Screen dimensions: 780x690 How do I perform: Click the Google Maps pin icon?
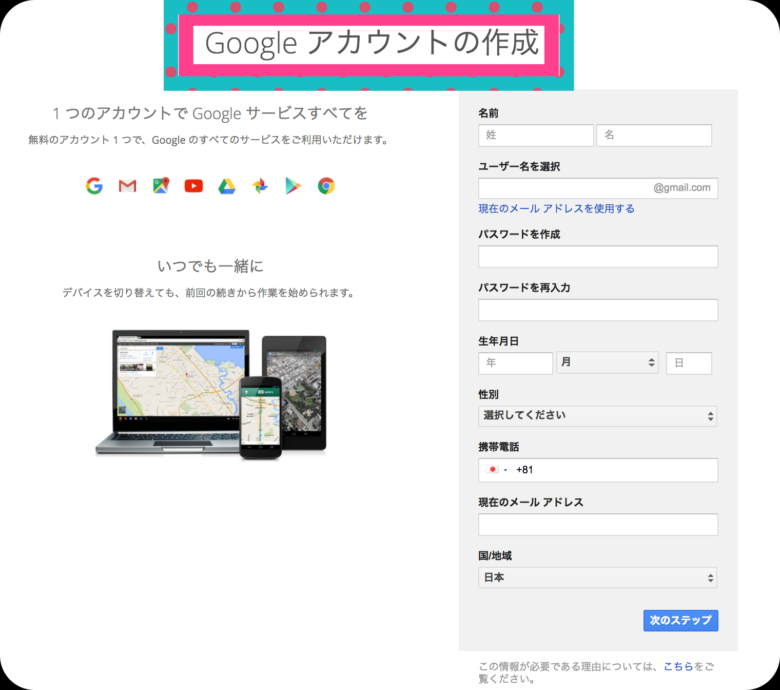pos(161,186)
